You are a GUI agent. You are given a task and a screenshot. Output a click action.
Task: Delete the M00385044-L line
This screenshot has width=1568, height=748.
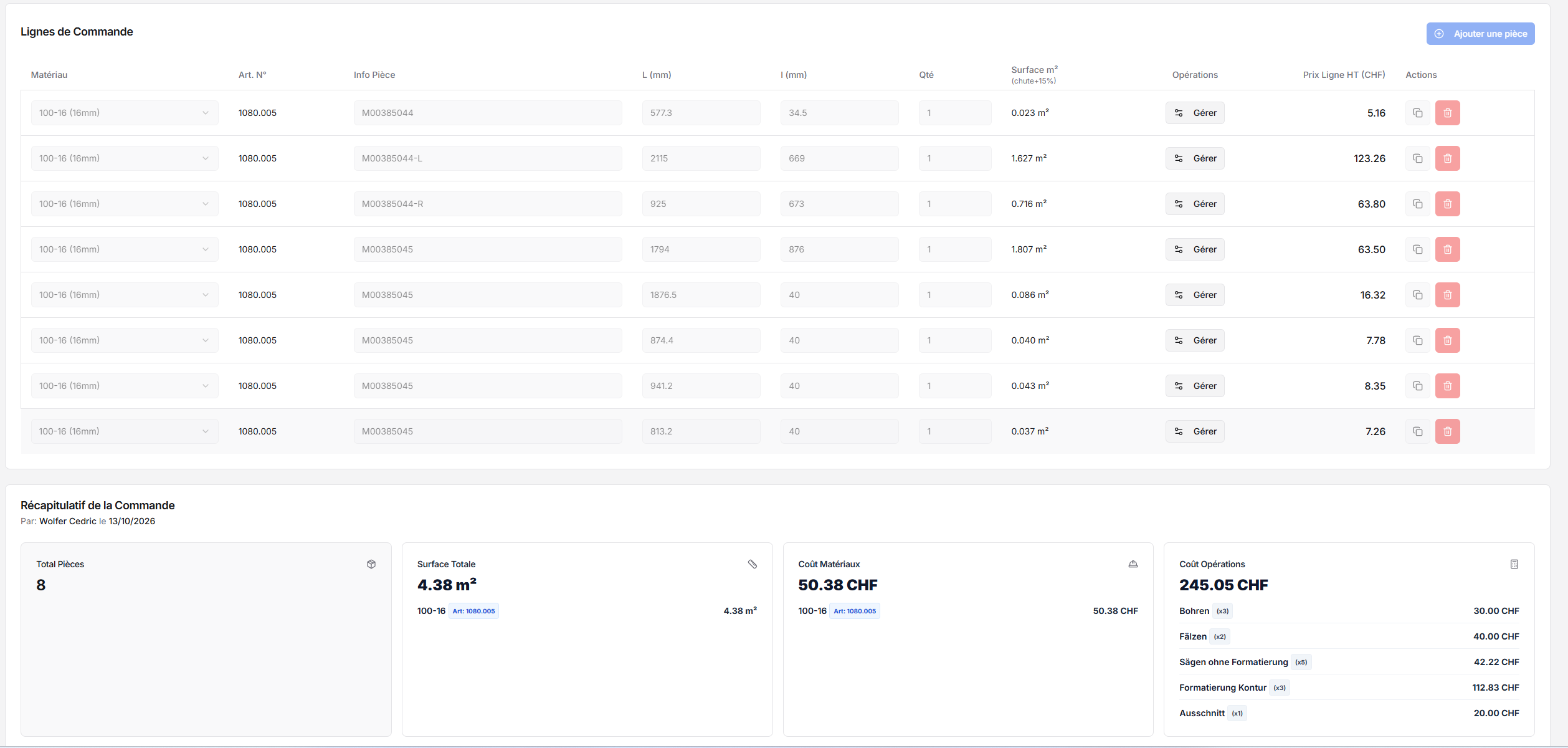[x=1447, y=158]
